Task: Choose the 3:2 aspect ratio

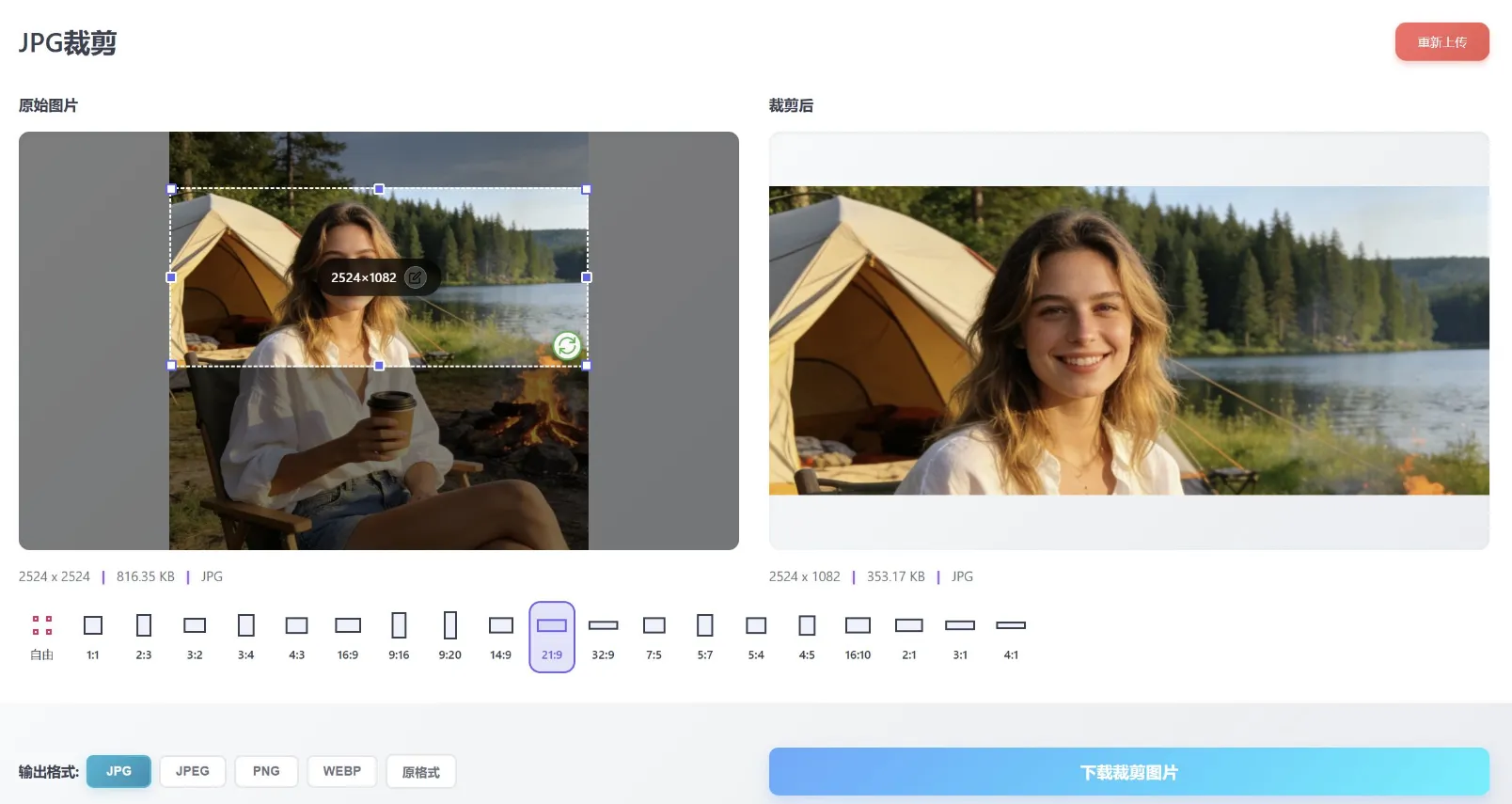Action: click(195, 637)
